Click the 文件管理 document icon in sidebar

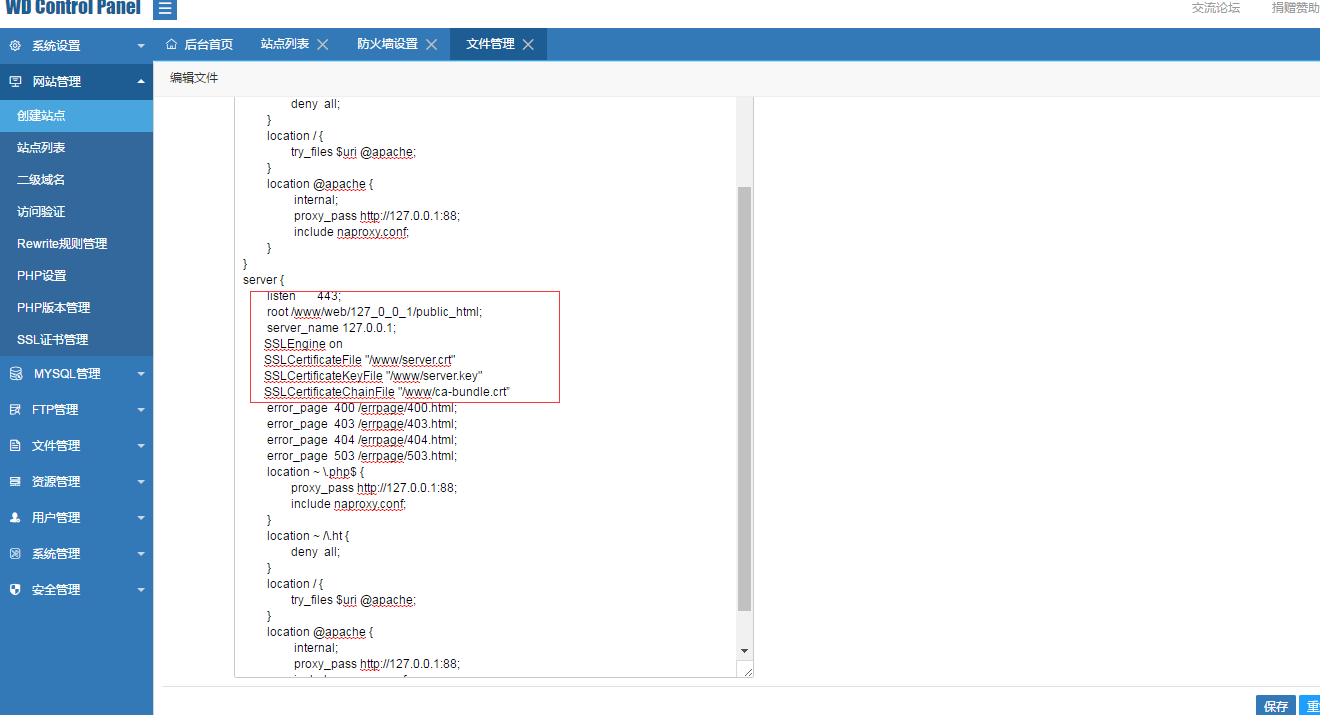click(15, 446)
